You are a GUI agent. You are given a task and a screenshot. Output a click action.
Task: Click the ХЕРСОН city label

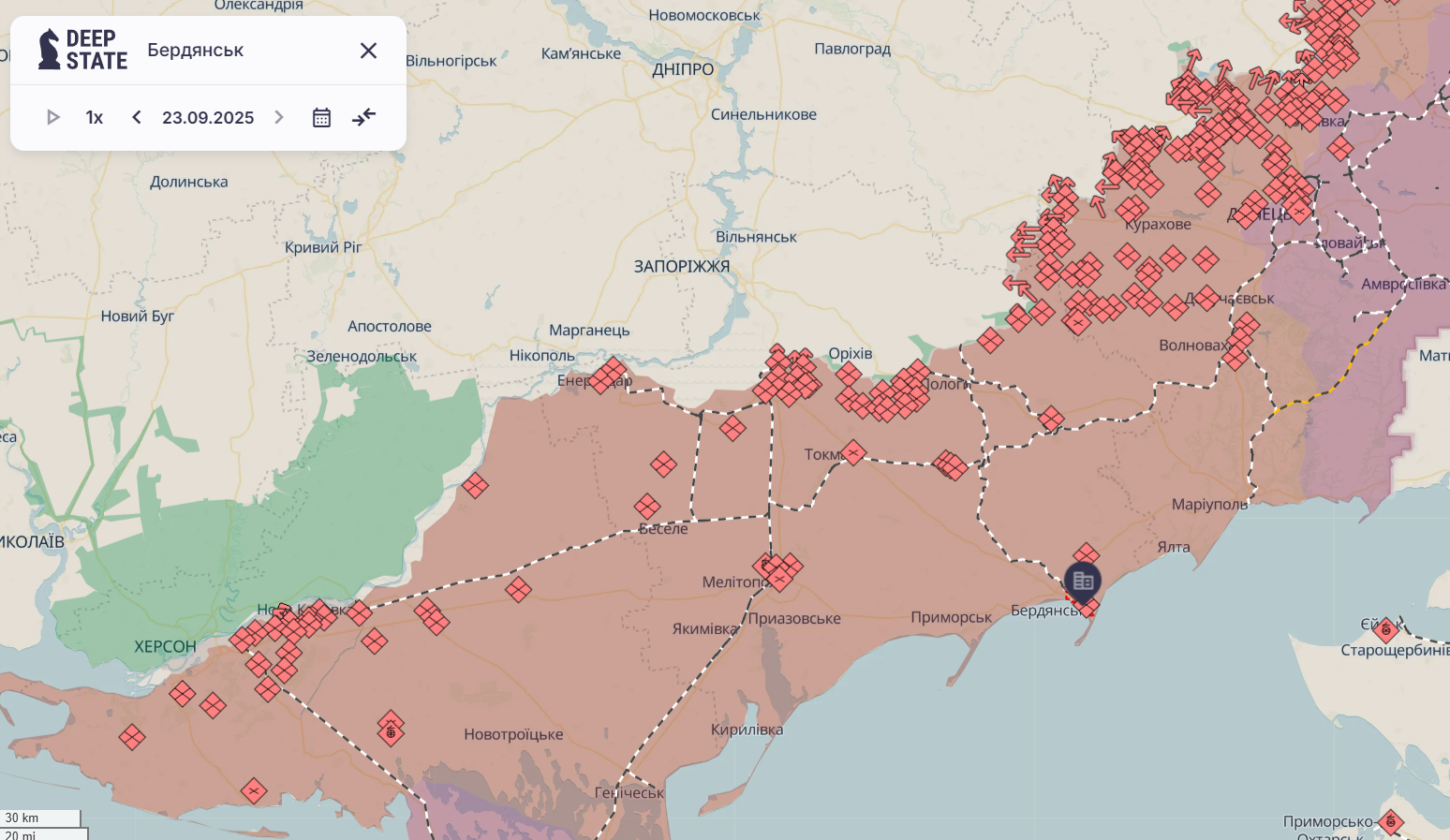[165, 646]
